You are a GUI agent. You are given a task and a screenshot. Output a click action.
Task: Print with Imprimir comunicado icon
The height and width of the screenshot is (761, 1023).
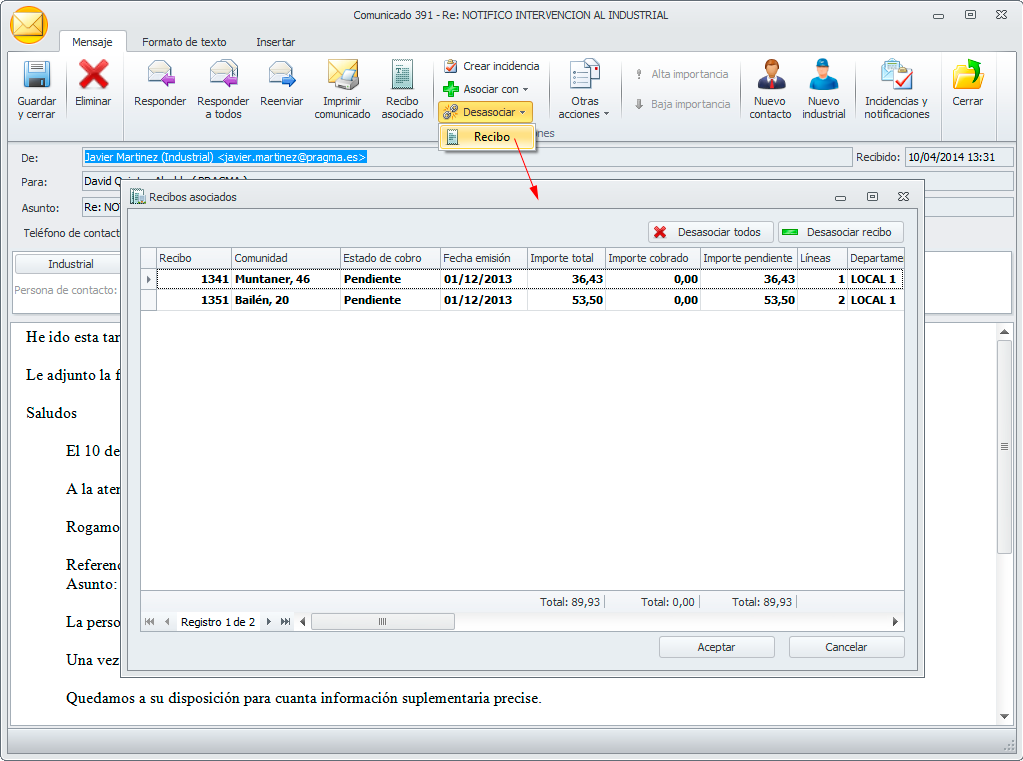(342, 76)
